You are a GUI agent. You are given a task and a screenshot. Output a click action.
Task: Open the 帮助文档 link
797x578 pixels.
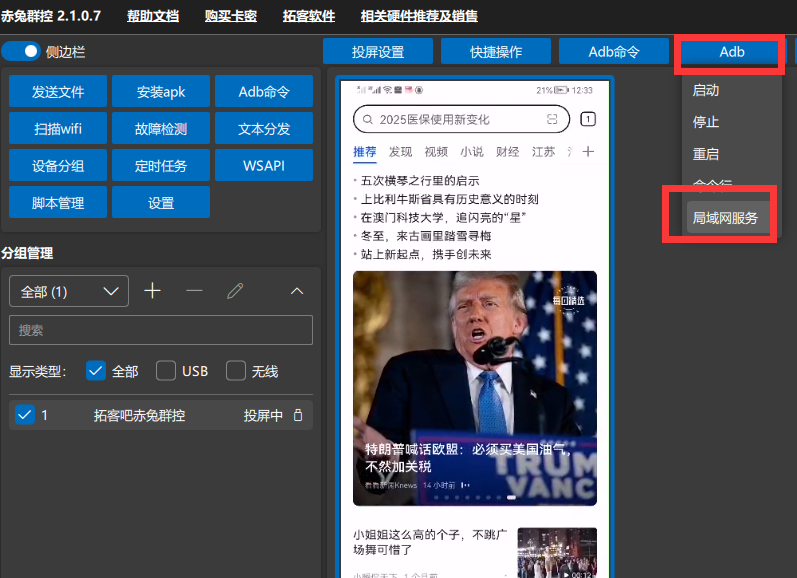point(153,16)
